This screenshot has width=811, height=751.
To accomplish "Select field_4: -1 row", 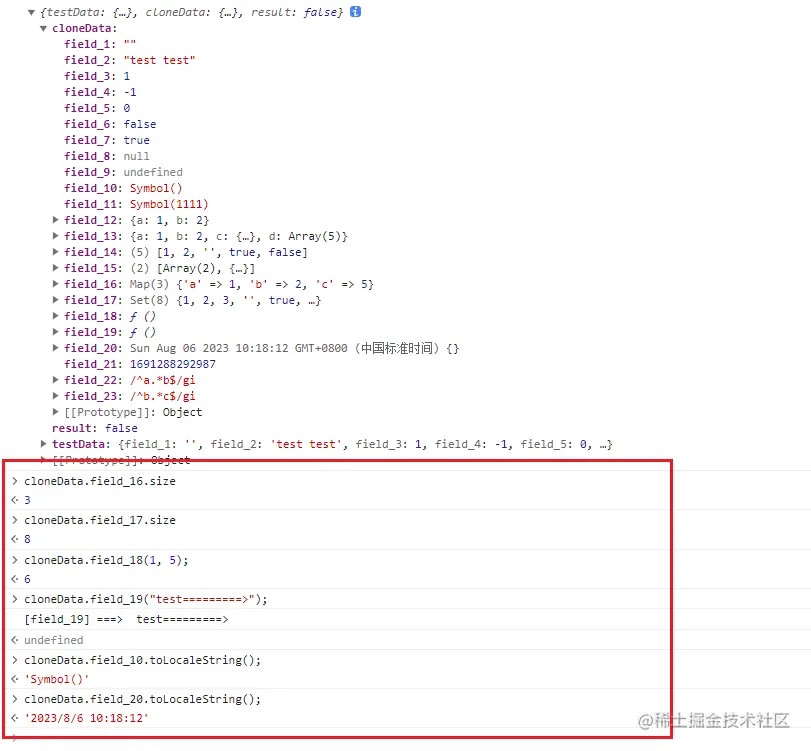I will (100, 92).
